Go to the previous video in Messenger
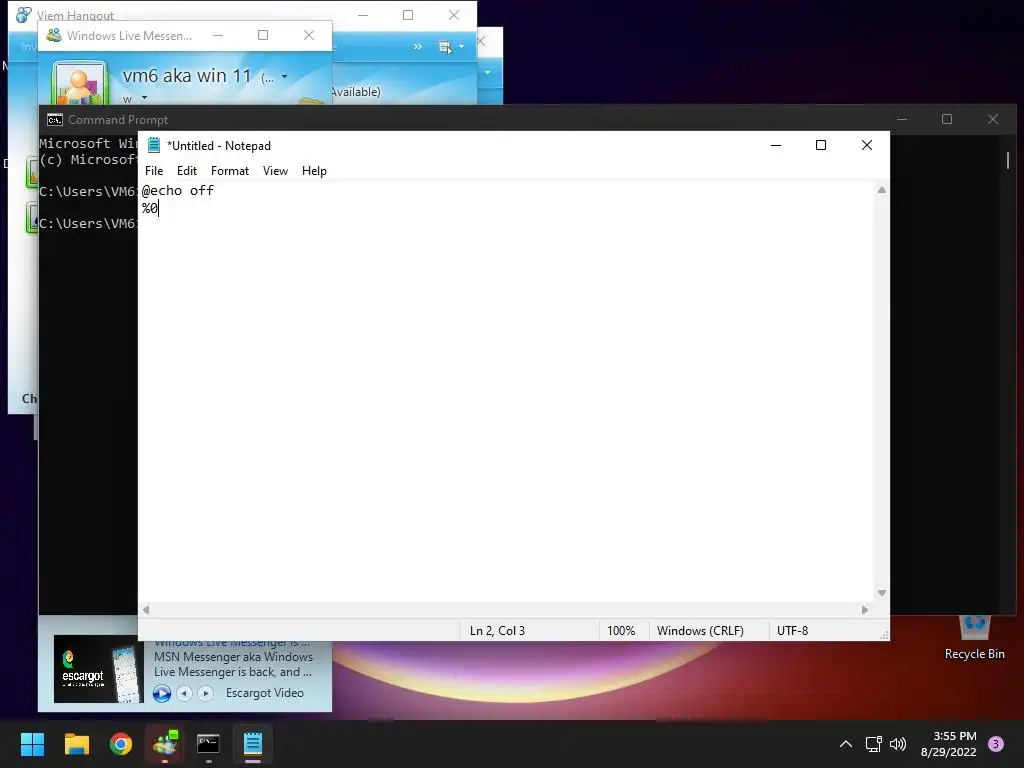This screenshot has width=1024, height=768. click(185, 693)
